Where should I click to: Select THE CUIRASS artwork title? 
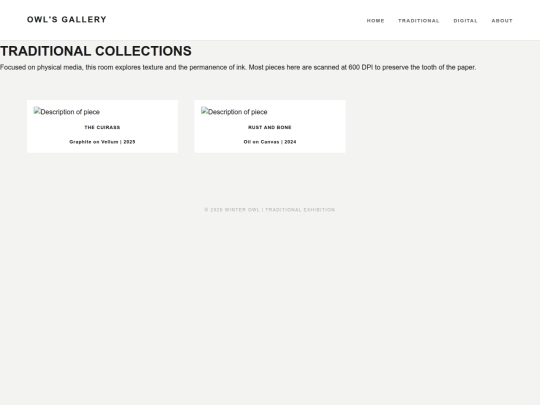point(102,127)
